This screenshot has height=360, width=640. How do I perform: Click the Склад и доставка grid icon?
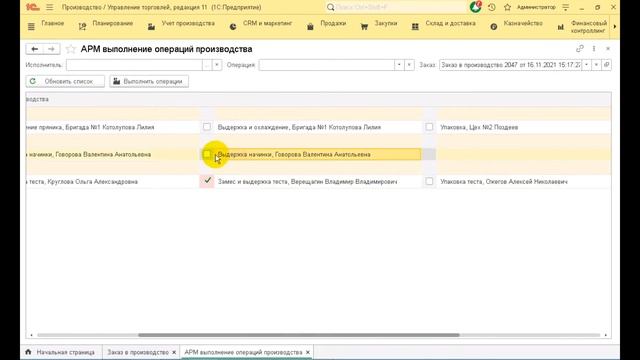point(415,27)
